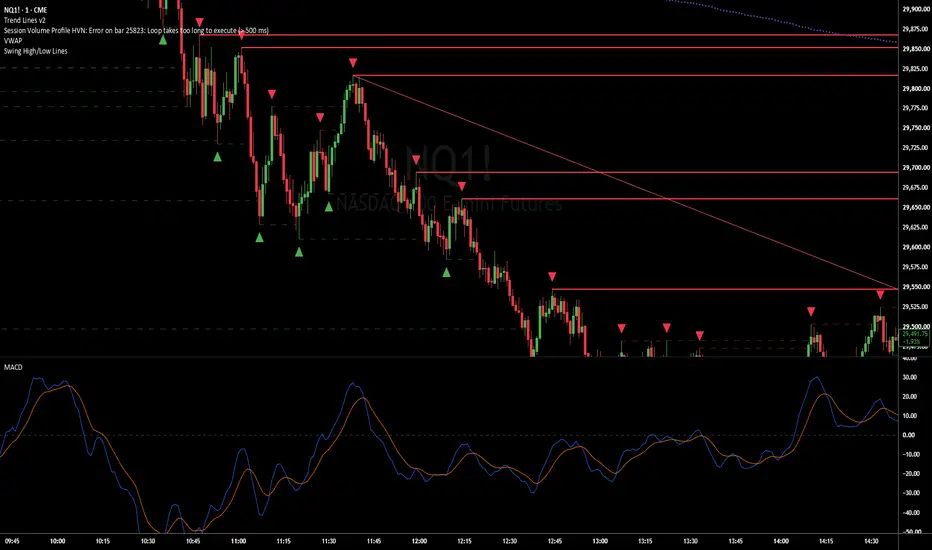Click the MACD pane label
932x550 pixels.
(13, 367)
